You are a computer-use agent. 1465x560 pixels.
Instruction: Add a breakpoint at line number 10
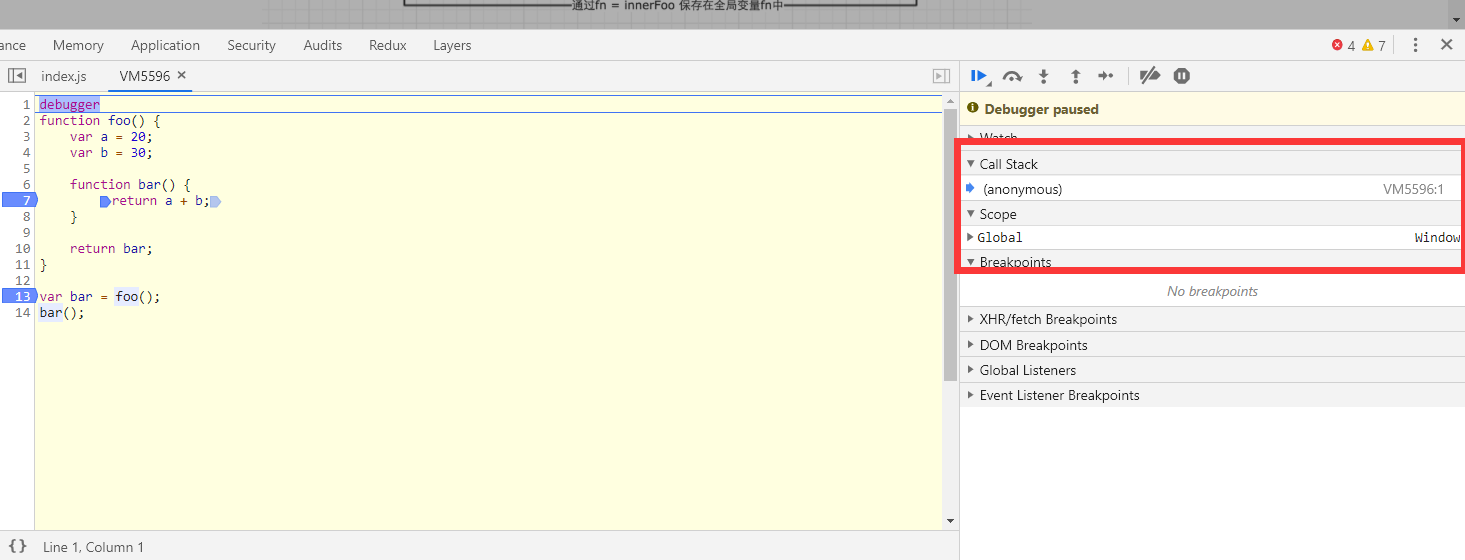23,249
